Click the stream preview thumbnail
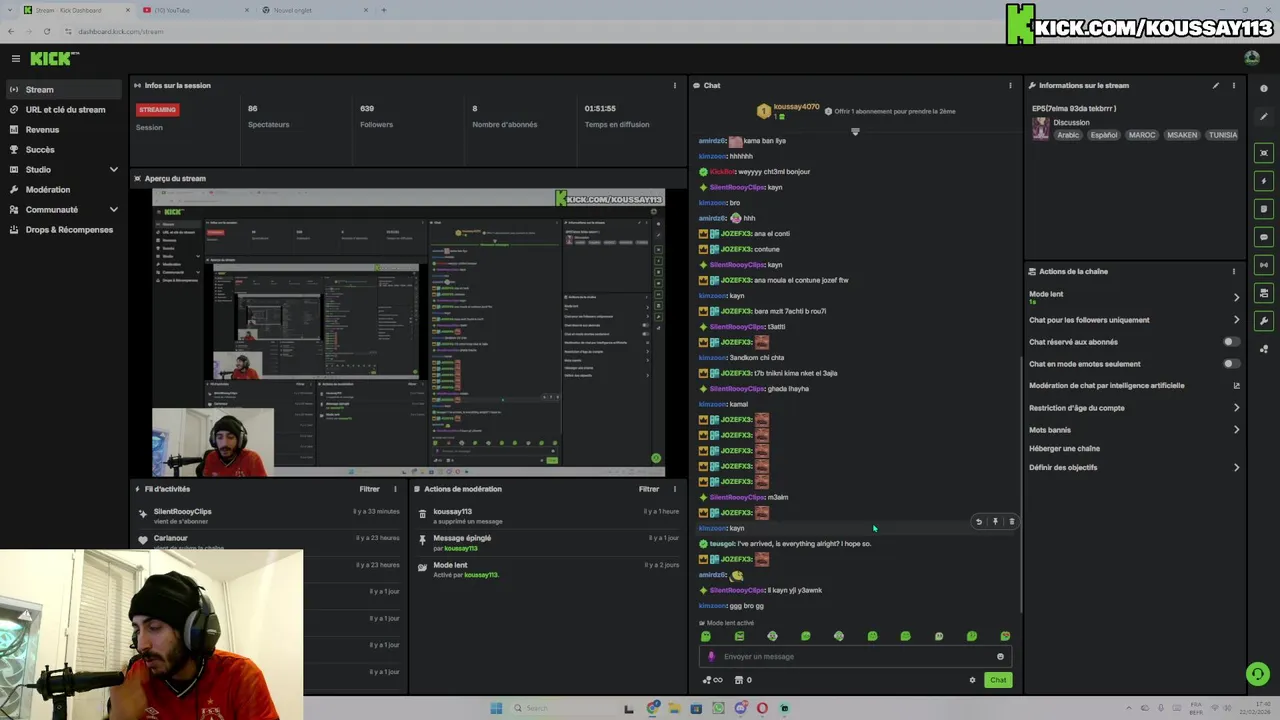1280x720 pixels. coord(408,332)
